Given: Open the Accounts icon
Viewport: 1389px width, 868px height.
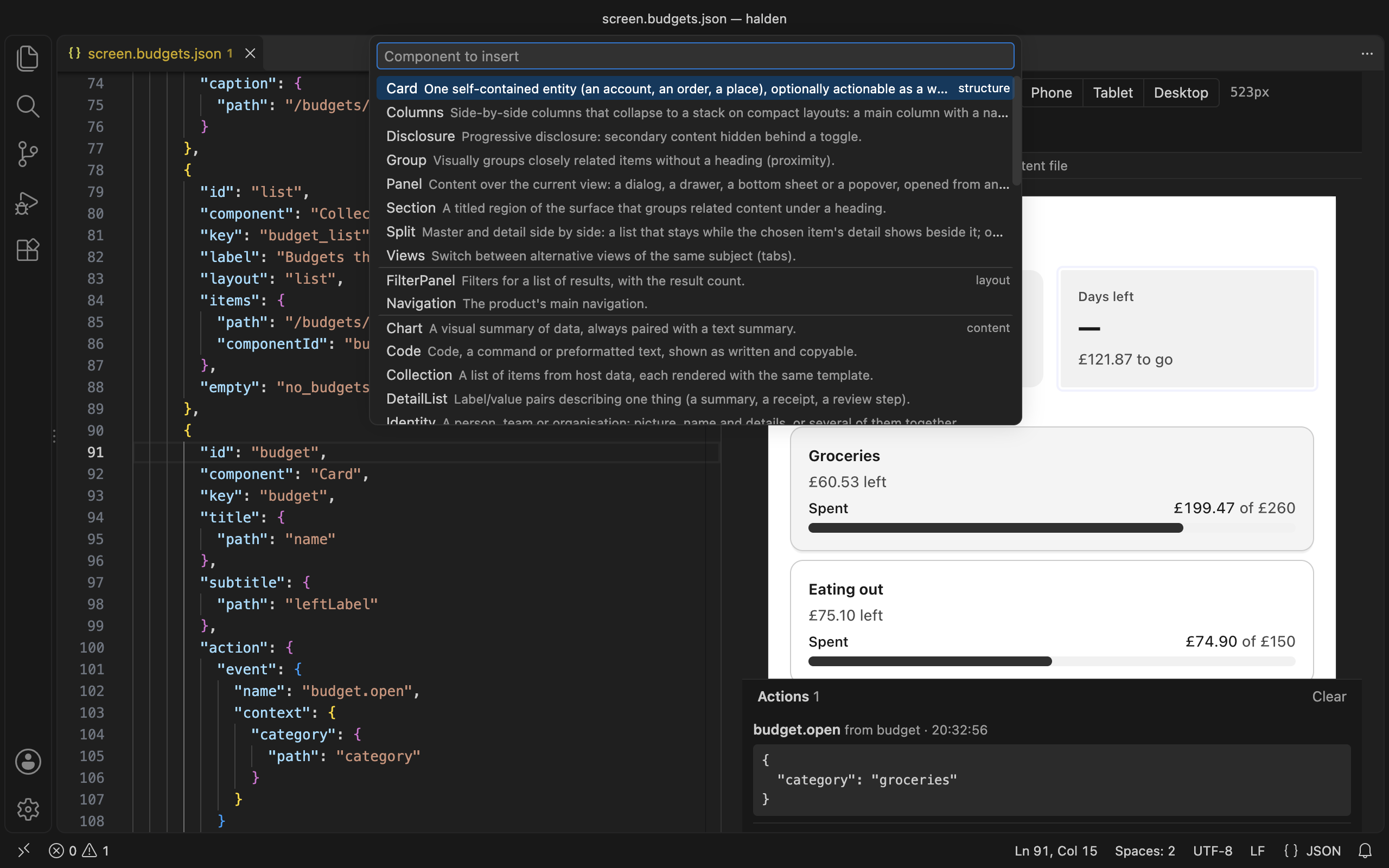Looking at the screenshot, I should (28, 761).
